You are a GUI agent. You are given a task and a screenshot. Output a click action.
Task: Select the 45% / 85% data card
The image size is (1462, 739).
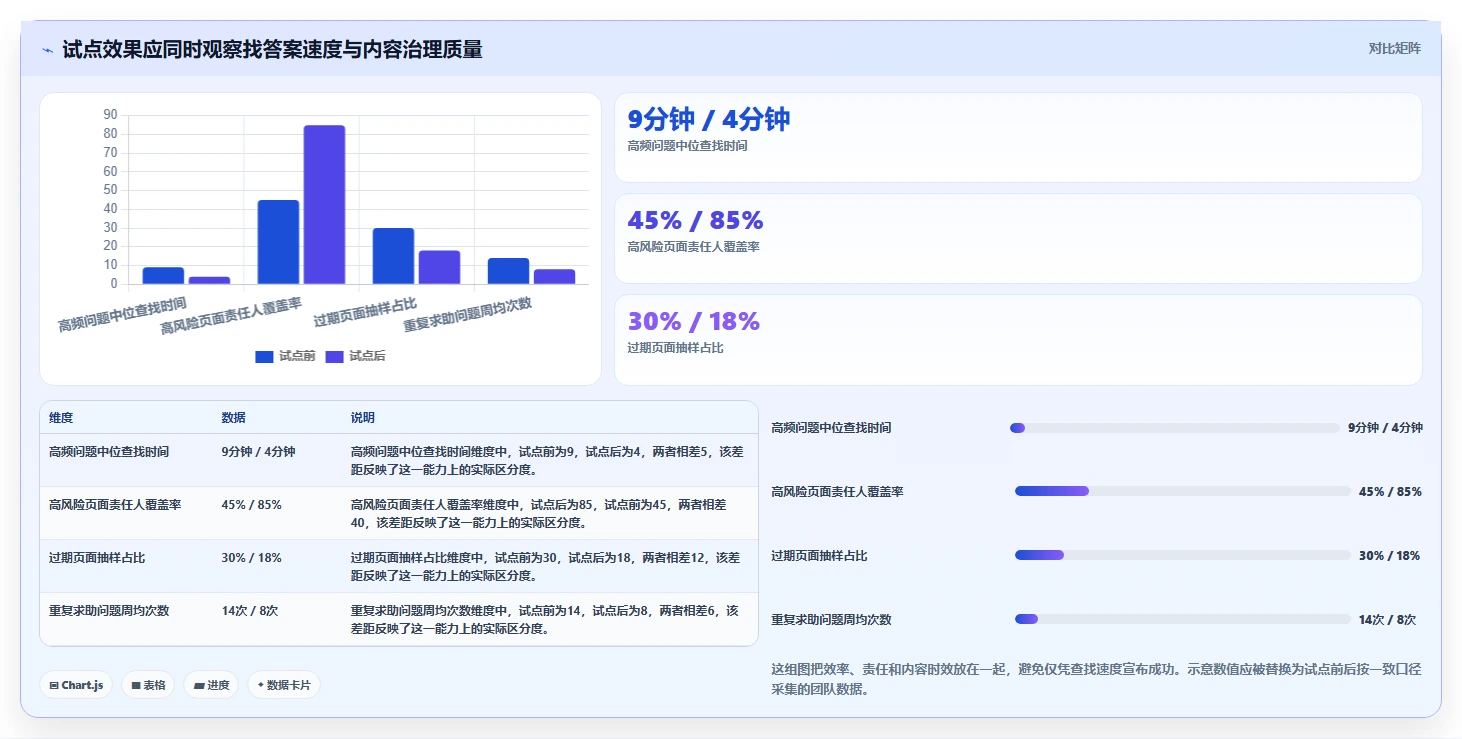point(1018,239)
